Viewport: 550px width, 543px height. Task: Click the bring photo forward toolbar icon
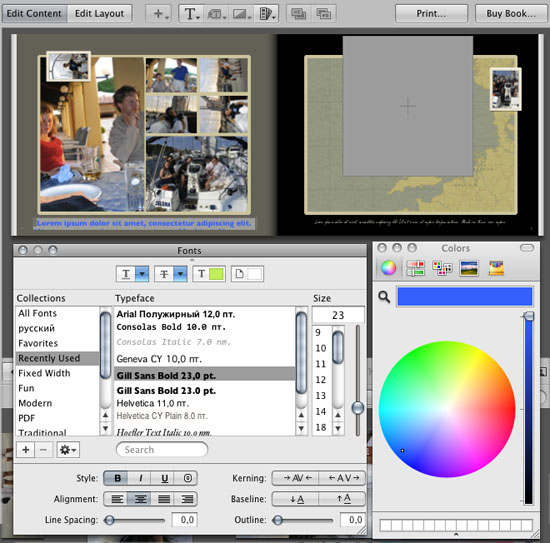point(323,14)
